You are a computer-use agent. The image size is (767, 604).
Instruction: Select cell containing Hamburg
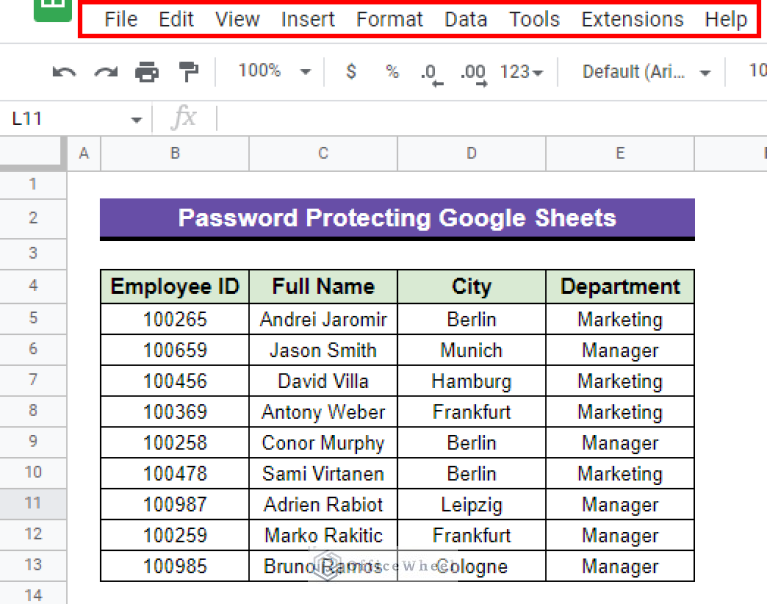click(471, 381)
